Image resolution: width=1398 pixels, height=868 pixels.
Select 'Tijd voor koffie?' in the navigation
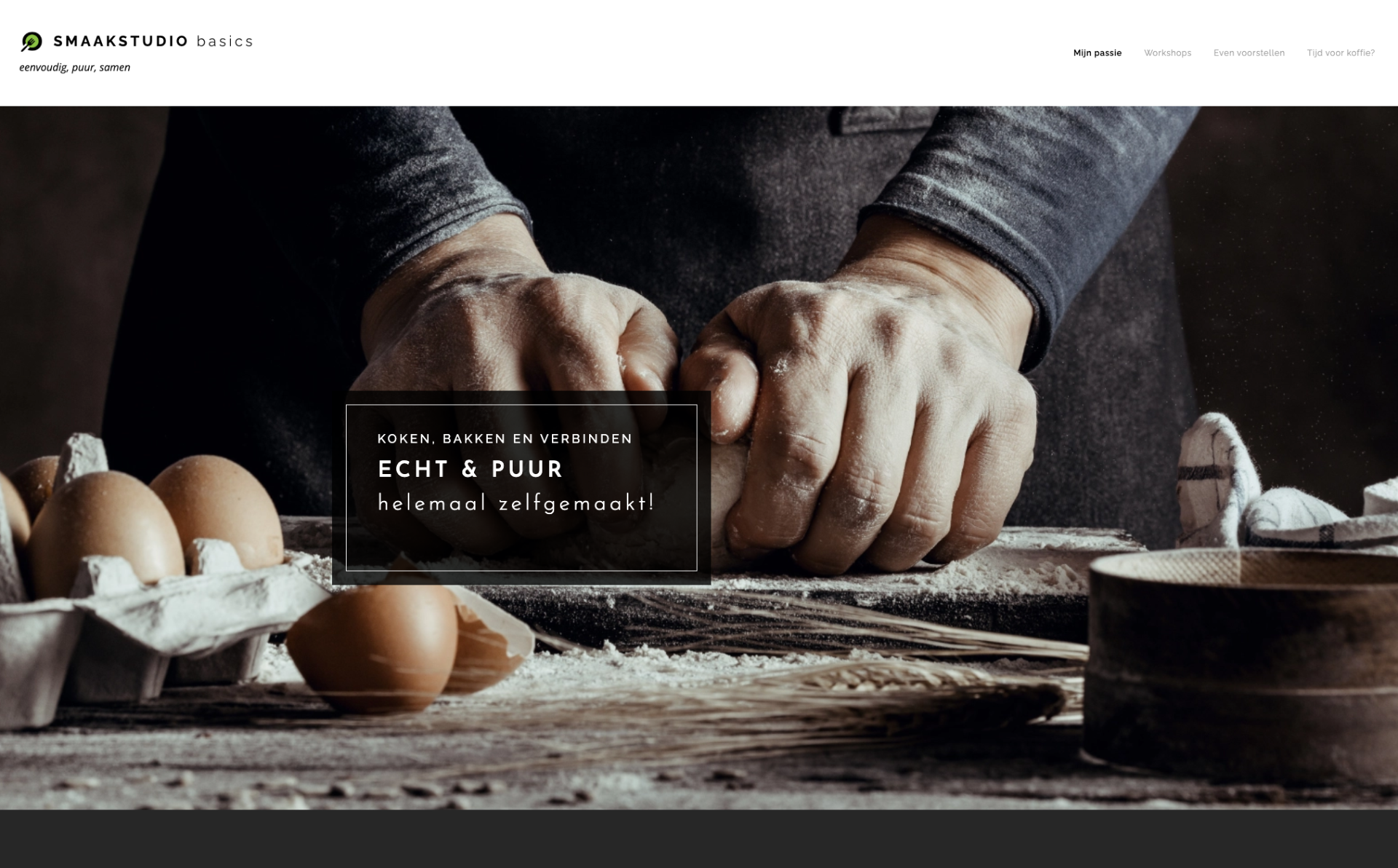click(1340, 53)
